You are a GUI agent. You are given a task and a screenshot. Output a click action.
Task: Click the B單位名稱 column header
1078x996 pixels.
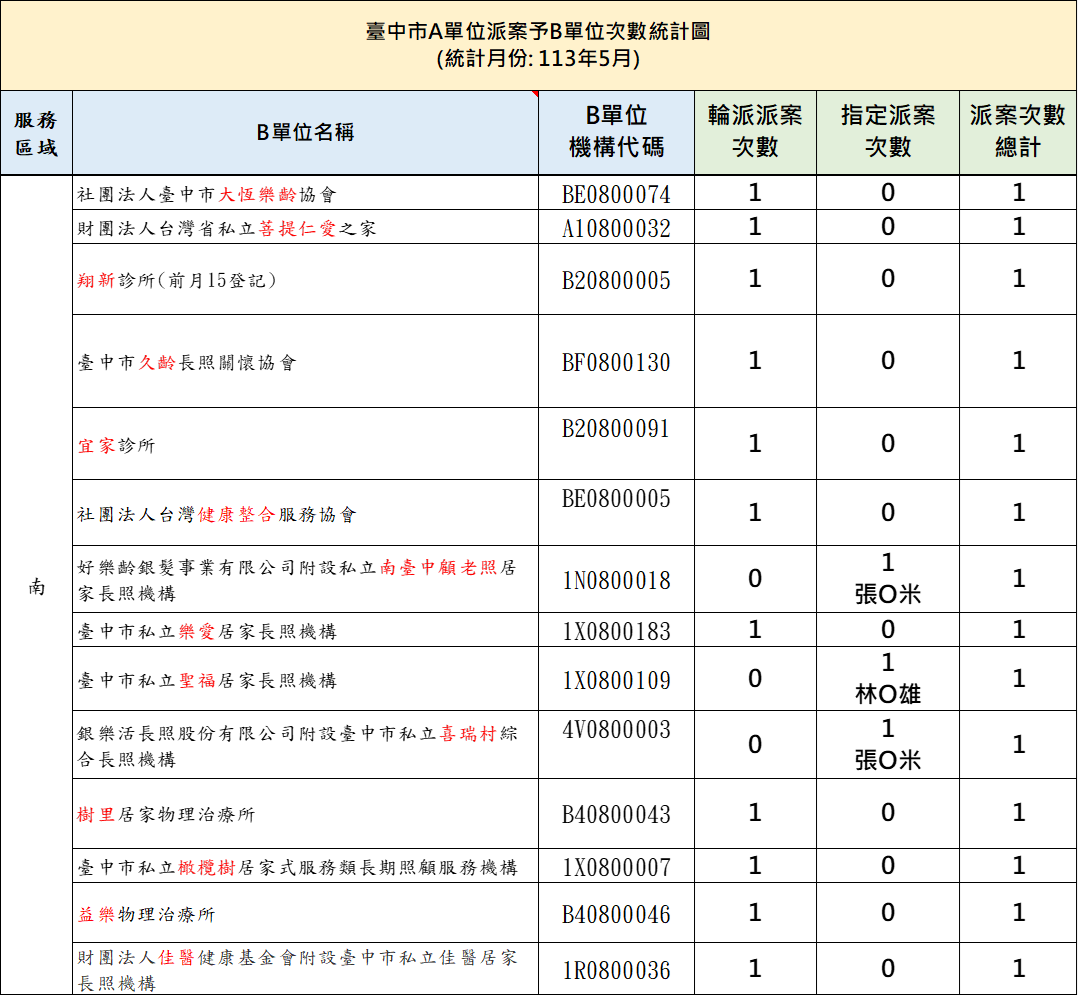pyautogui.click(x=305, y=133)
